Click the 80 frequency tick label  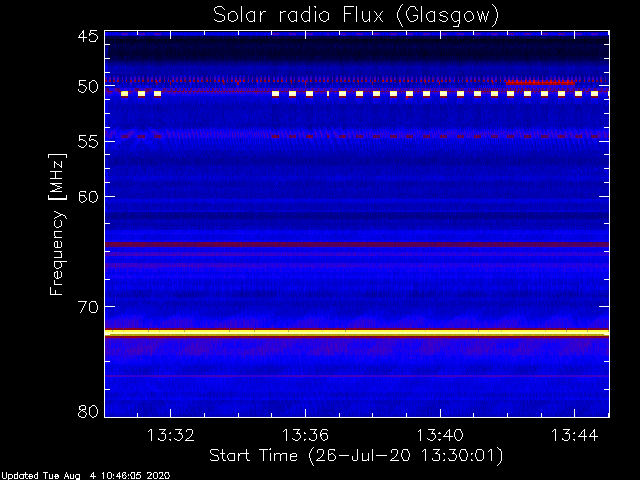pos(88,411)
